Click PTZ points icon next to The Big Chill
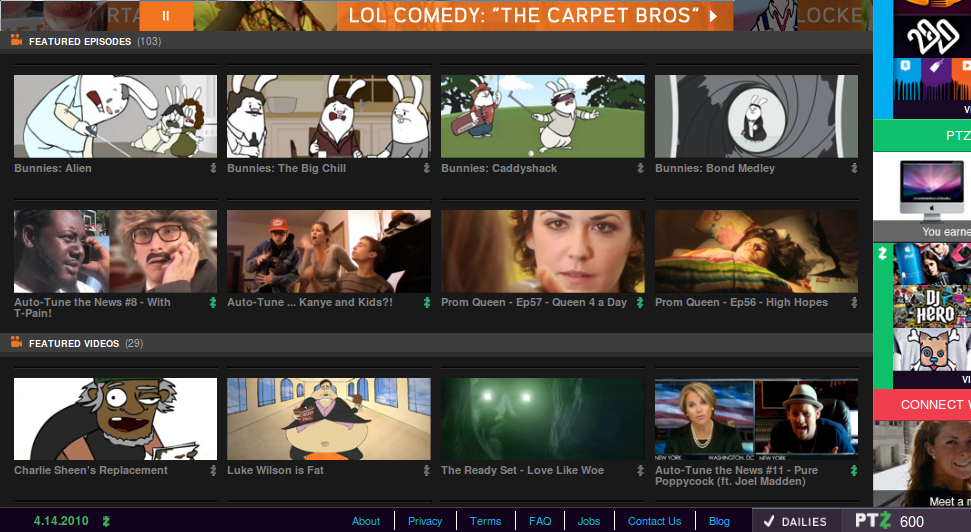The height and width of the screenshot is (532, 971). tap(427, 168)
